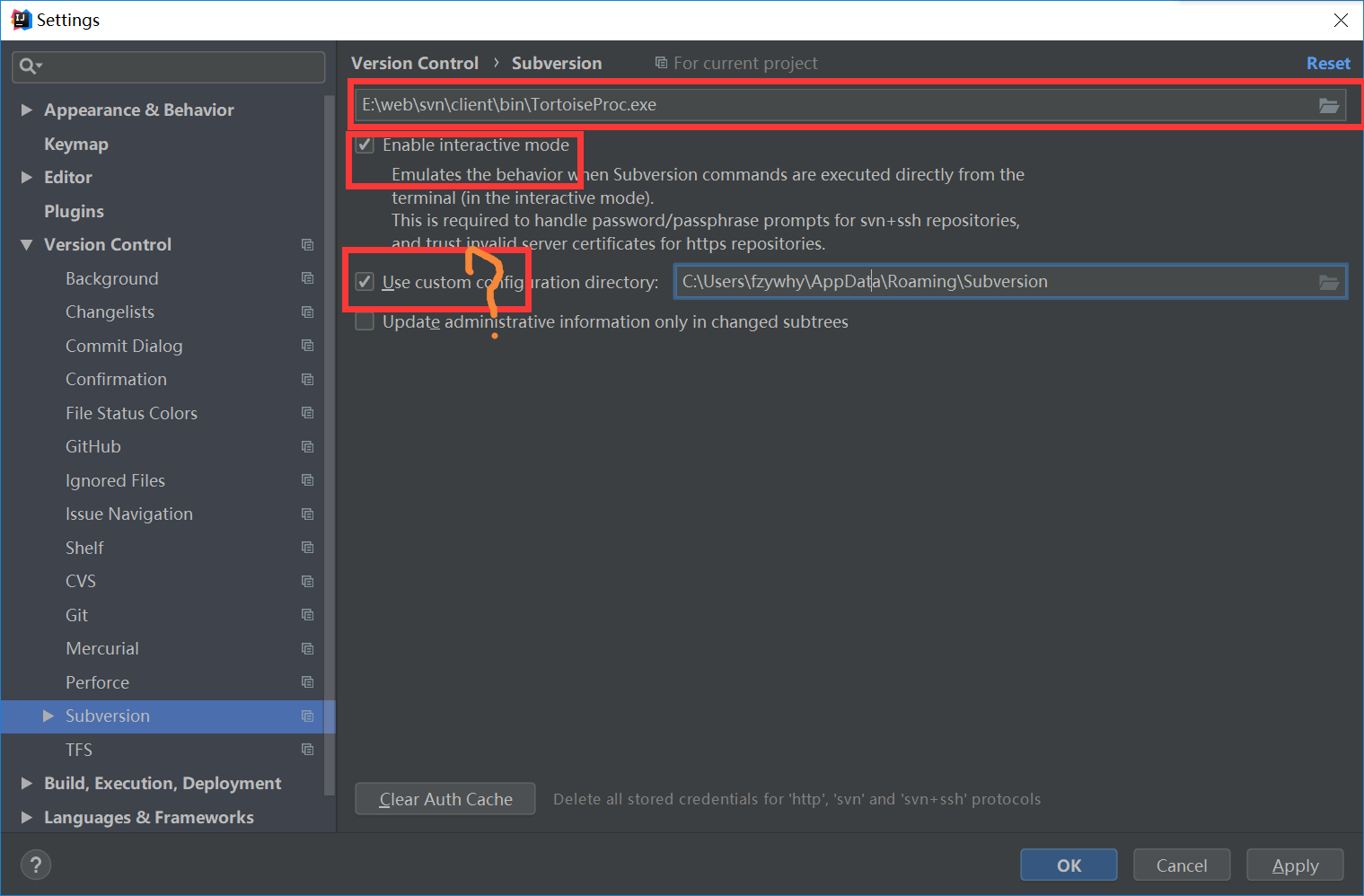Click project icon beside Subversion row
The image size is (1364, 896).
click(x=308, y=716)
